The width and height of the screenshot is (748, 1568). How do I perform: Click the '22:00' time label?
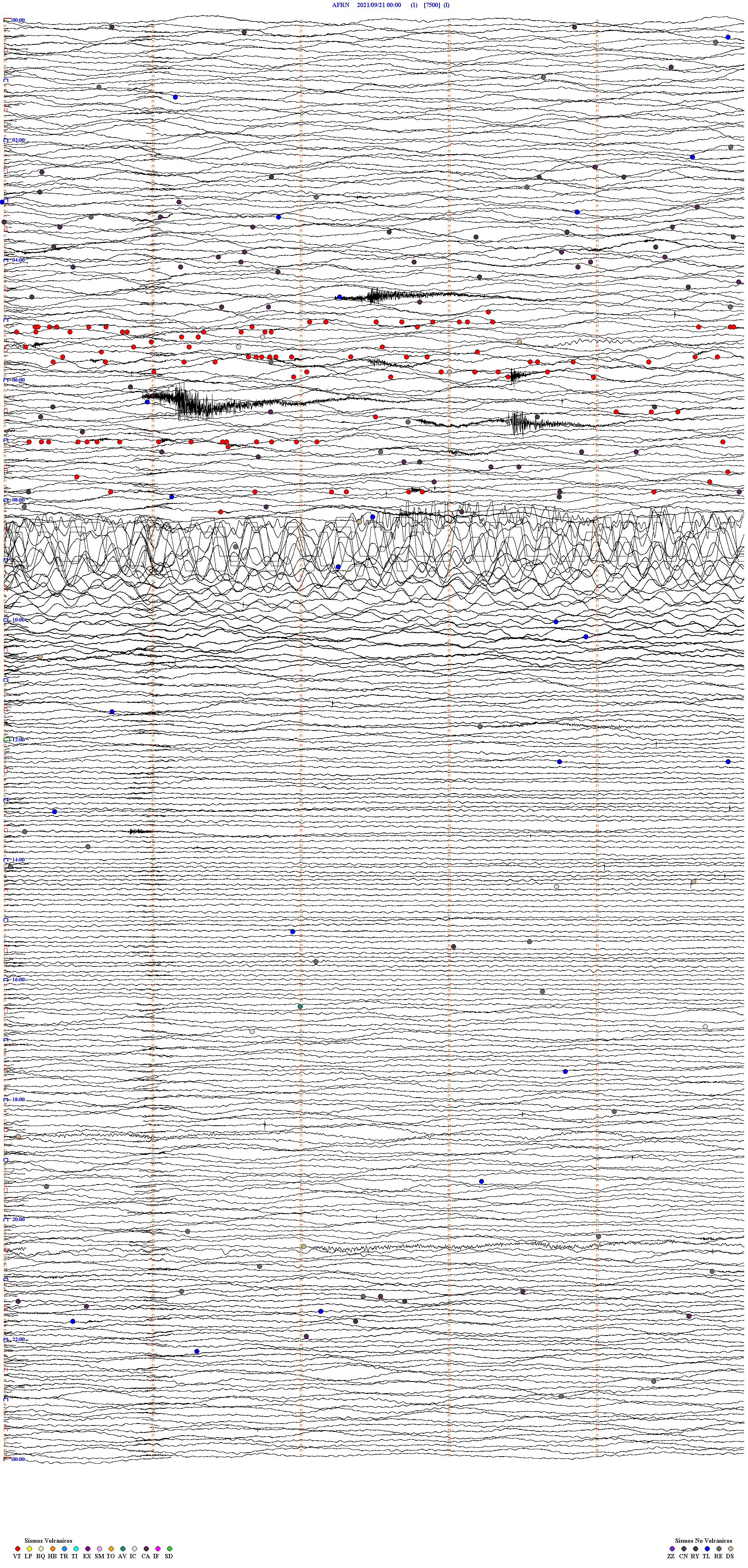[18, 1339]
